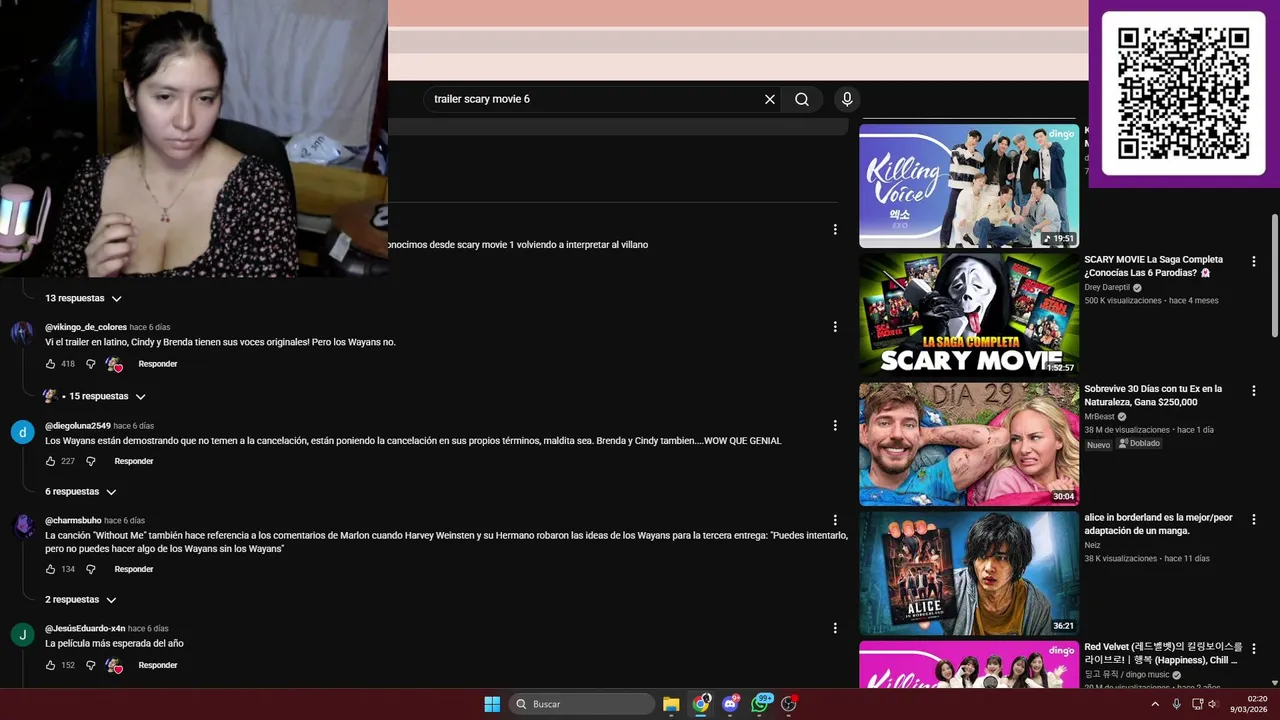The width and height of the screenshot is (1280, 720).
Task: Open MrBeast Día 29 video thumbnail
Action: click(x=969, y=444)
